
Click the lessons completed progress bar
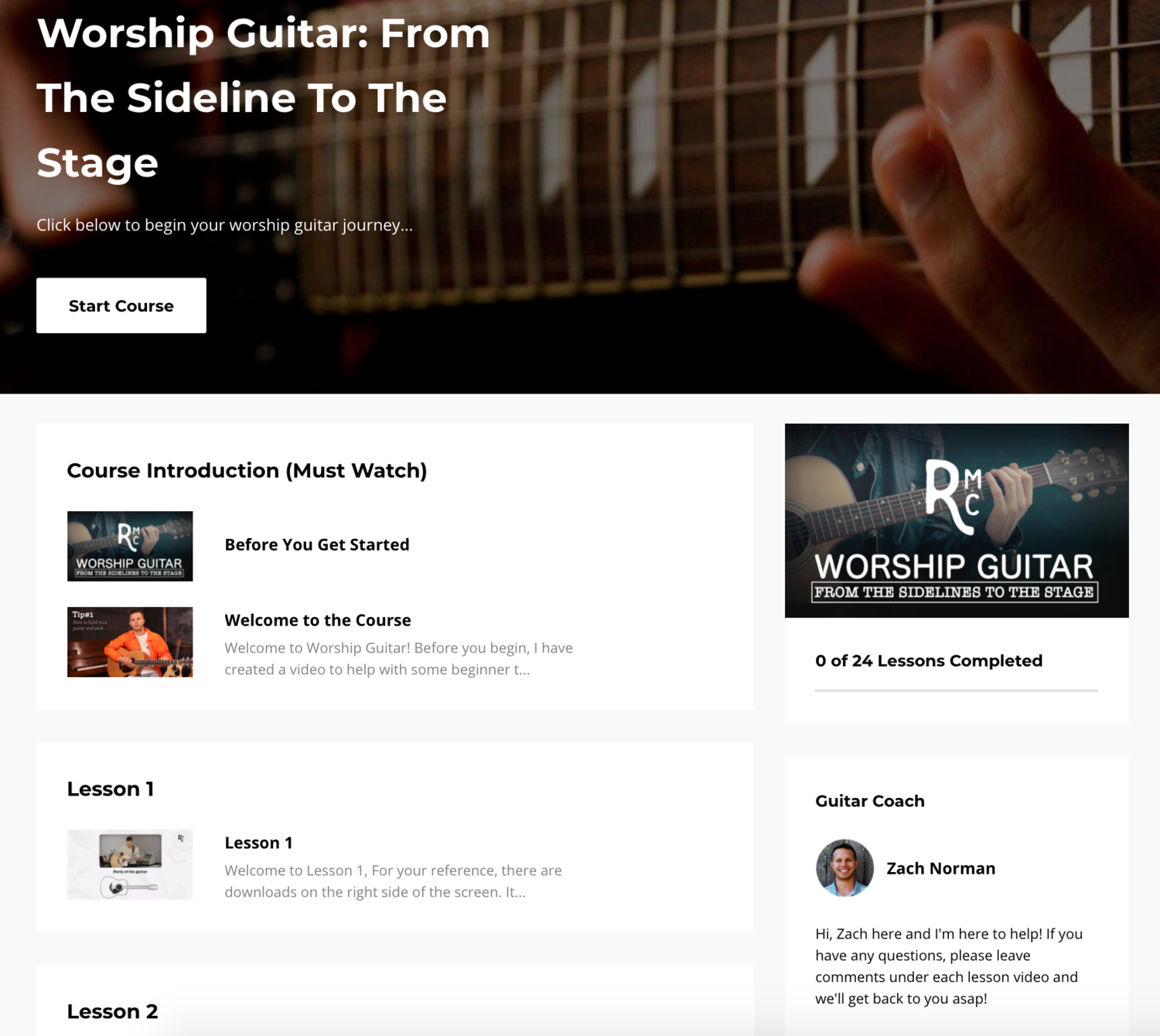(956, 690)
